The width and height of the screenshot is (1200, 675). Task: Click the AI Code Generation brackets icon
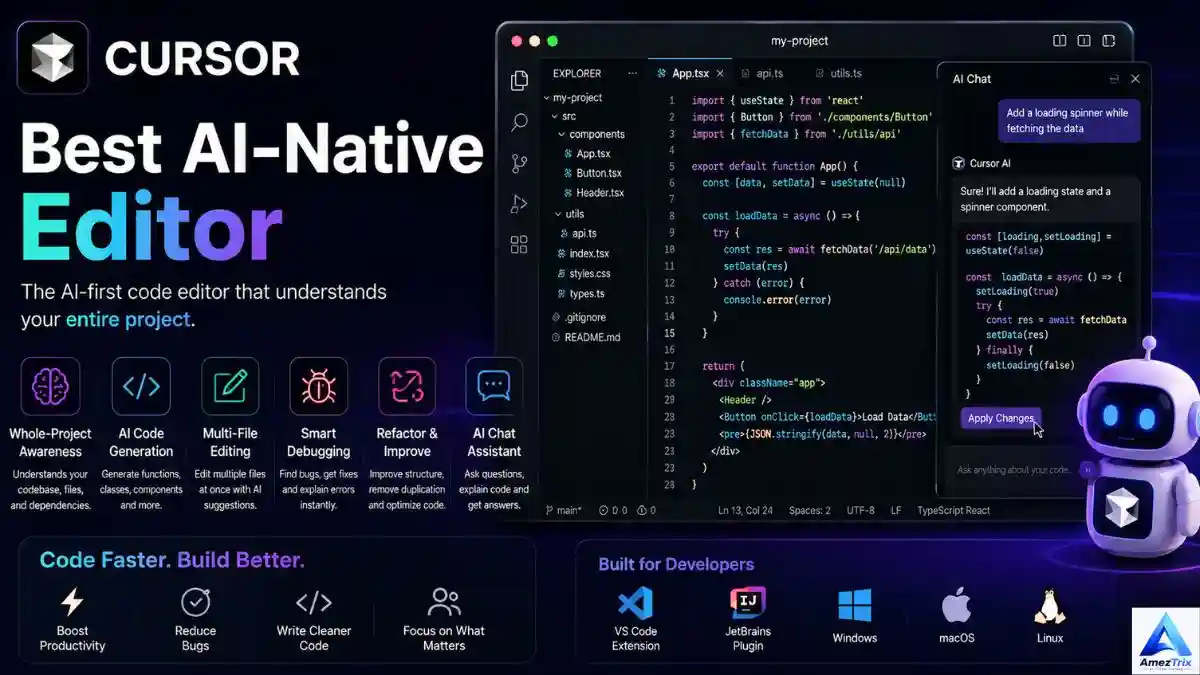pos(141,386)
